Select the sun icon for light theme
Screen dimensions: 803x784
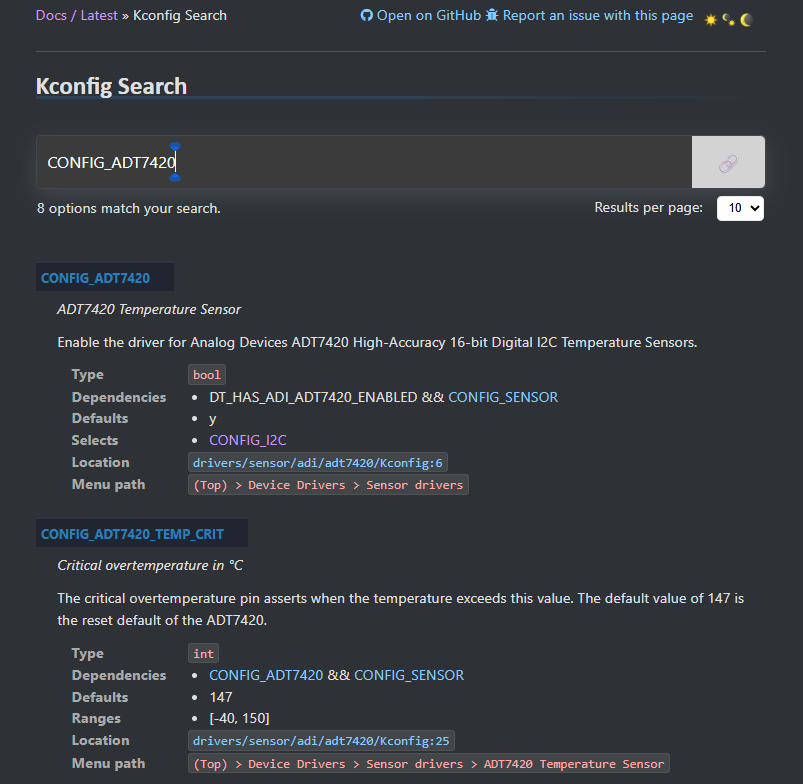click(711, 18)
